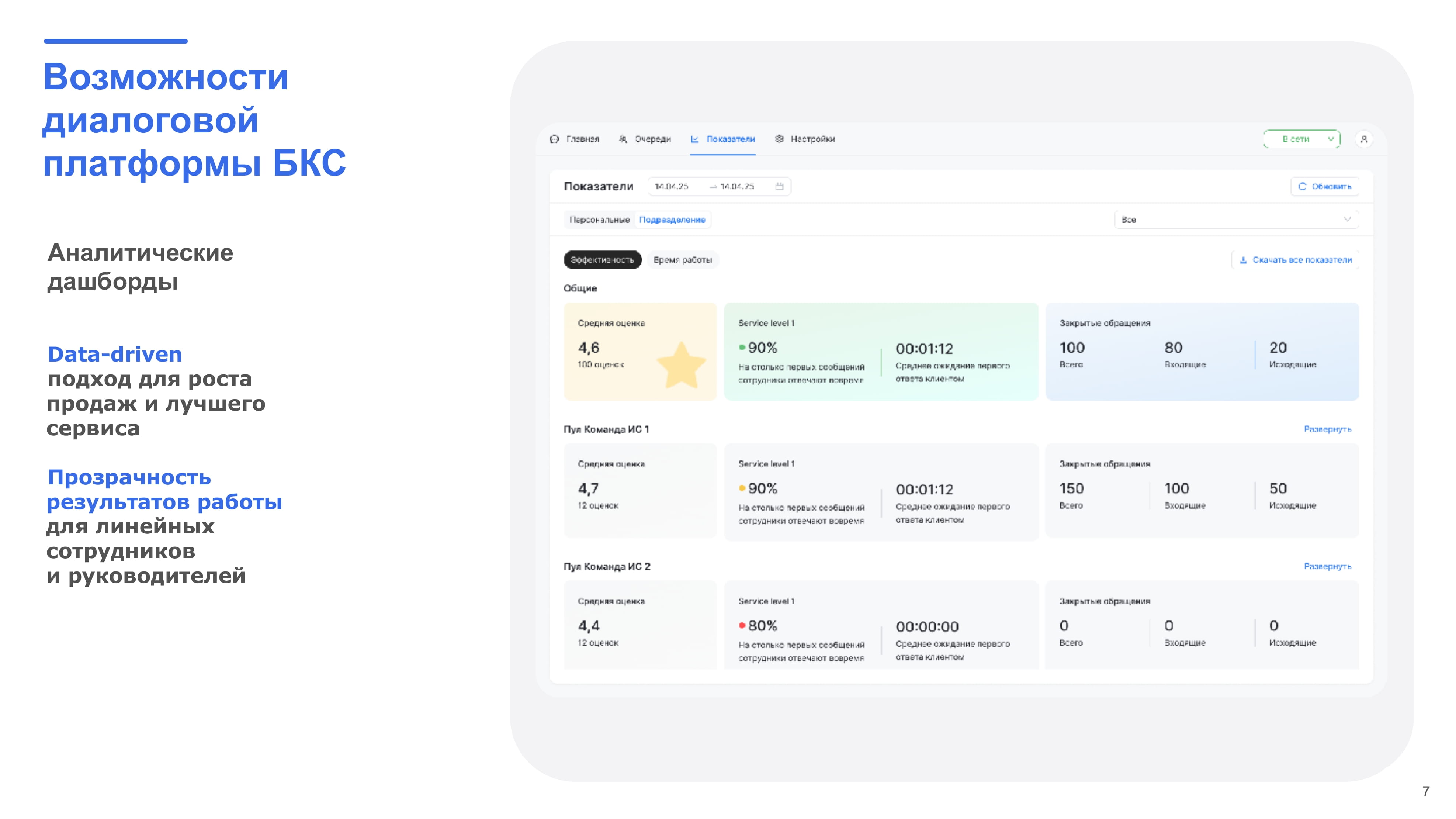Viewport: 1456px width, 819px height.
Task: Click the 150 Всего value in ИС 1
Action: point(1071,488)
